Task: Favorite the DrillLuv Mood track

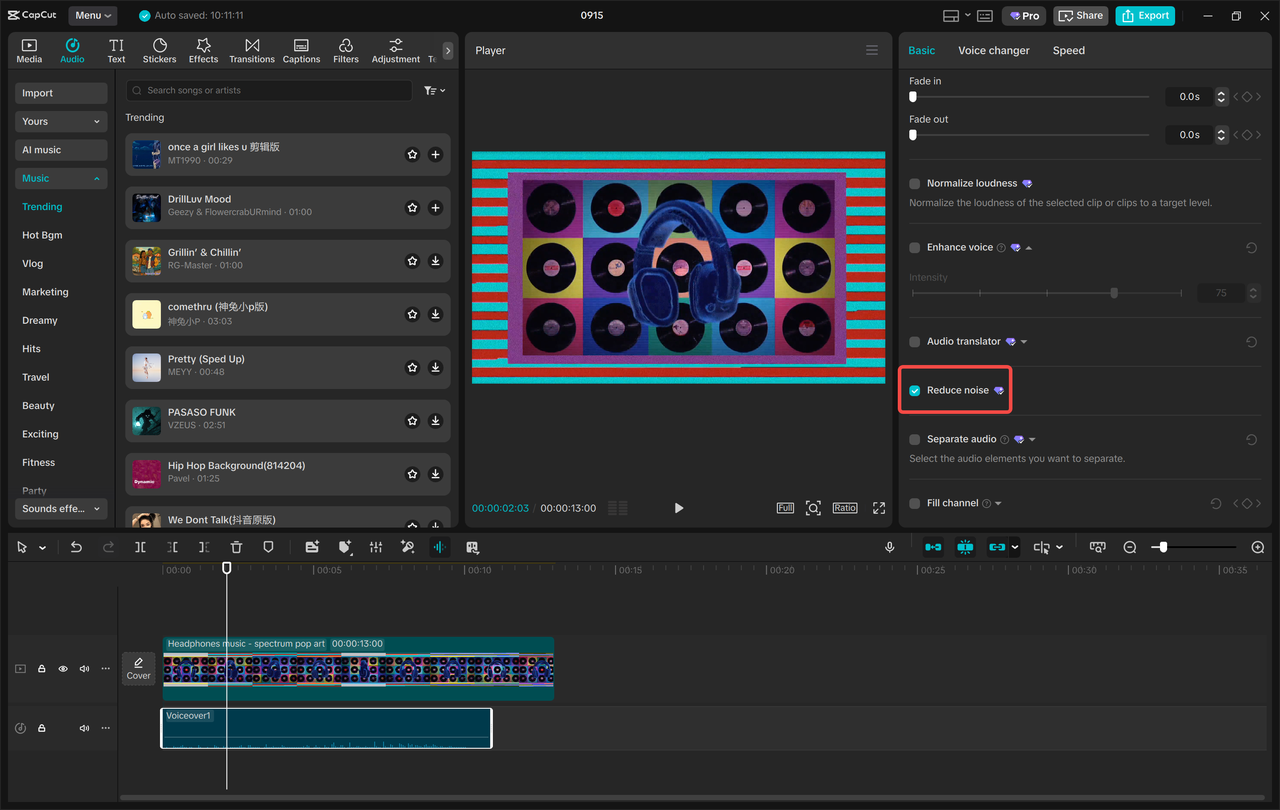Action: coord(412,208)
